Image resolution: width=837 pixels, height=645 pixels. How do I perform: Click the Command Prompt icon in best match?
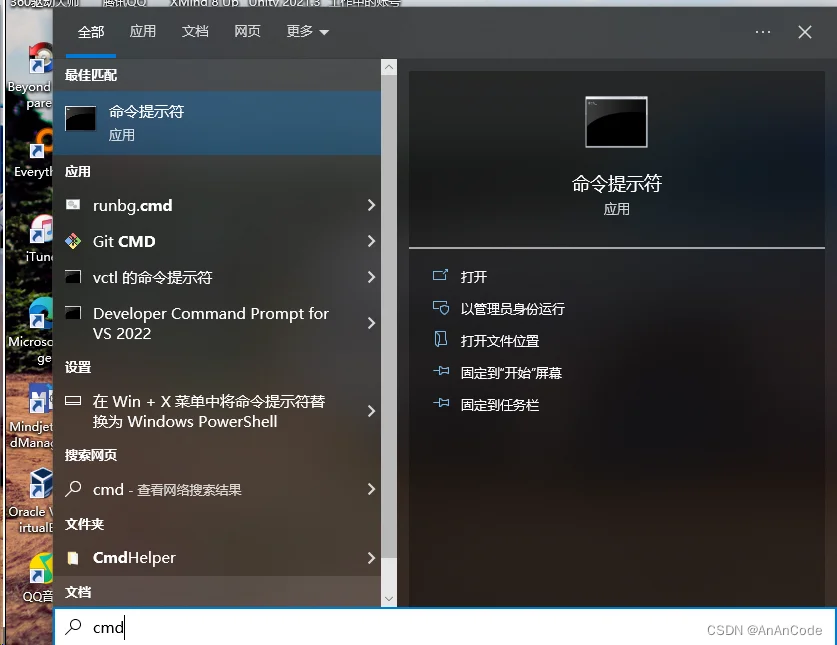[x=81, y=119]
